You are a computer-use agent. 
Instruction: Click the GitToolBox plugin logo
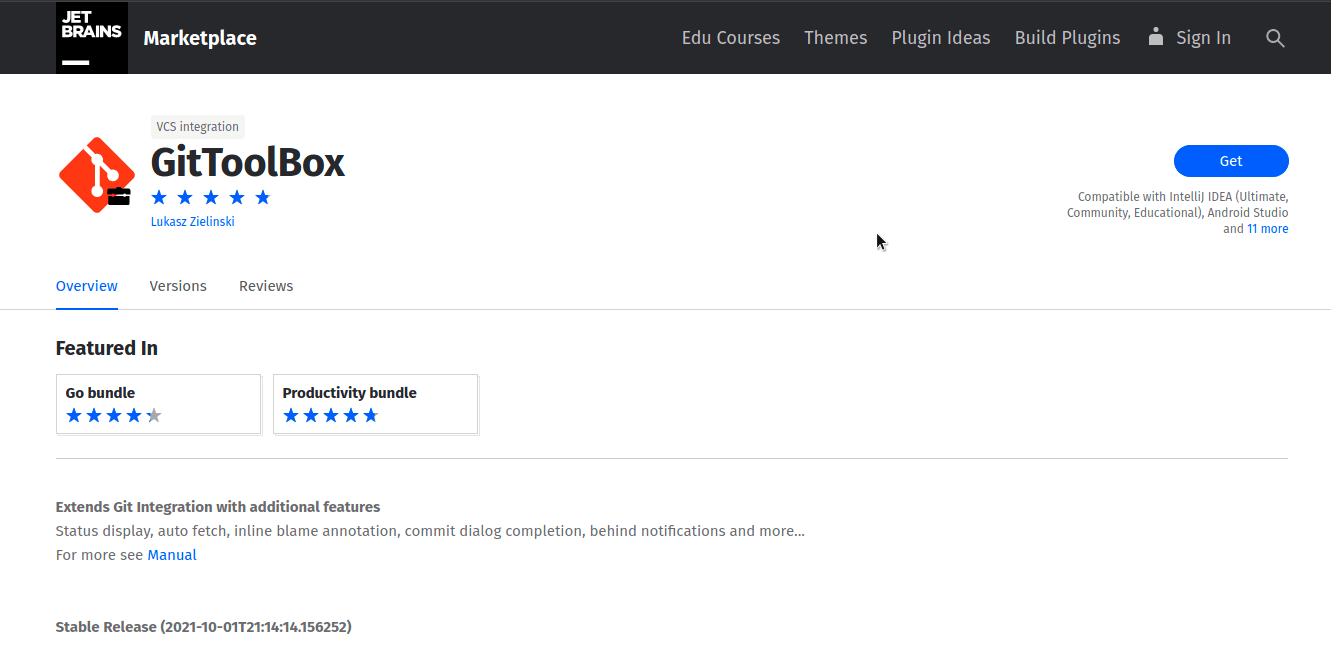click(x=96, y=175)
